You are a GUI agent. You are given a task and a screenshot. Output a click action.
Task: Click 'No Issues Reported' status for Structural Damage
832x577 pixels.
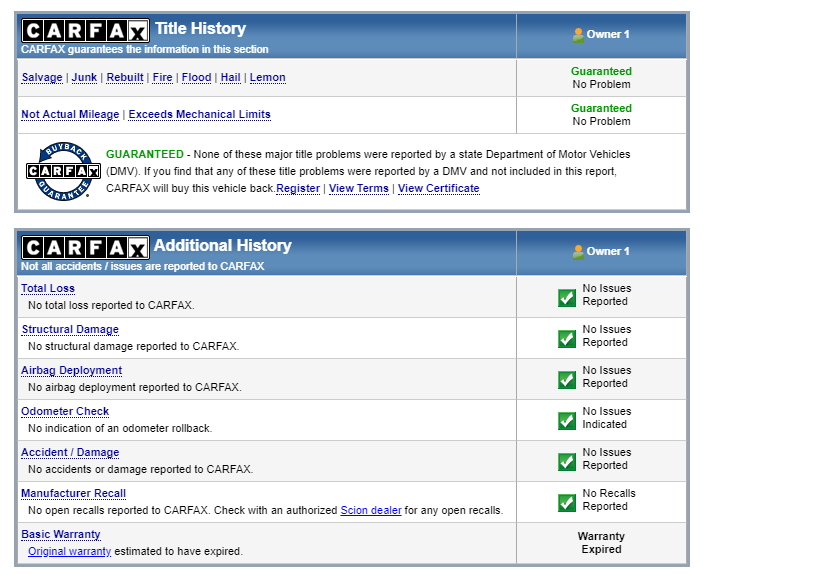[606, 336]
